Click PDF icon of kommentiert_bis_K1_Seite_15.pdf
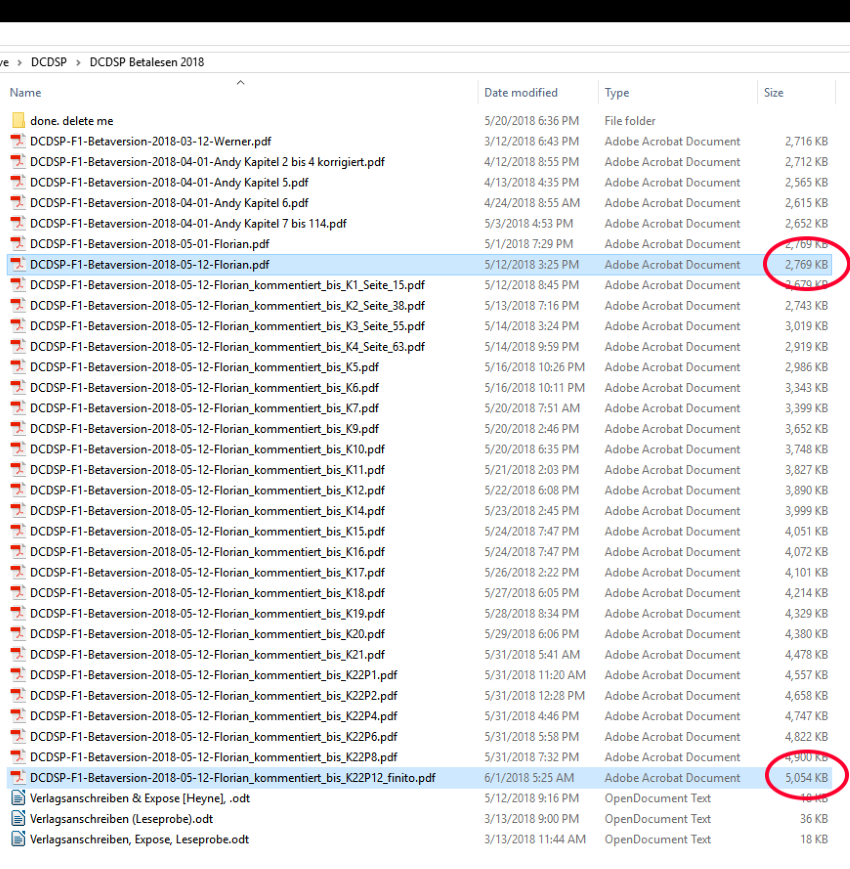The width and height of the screenshot is (850, 869). coord(17,285)
